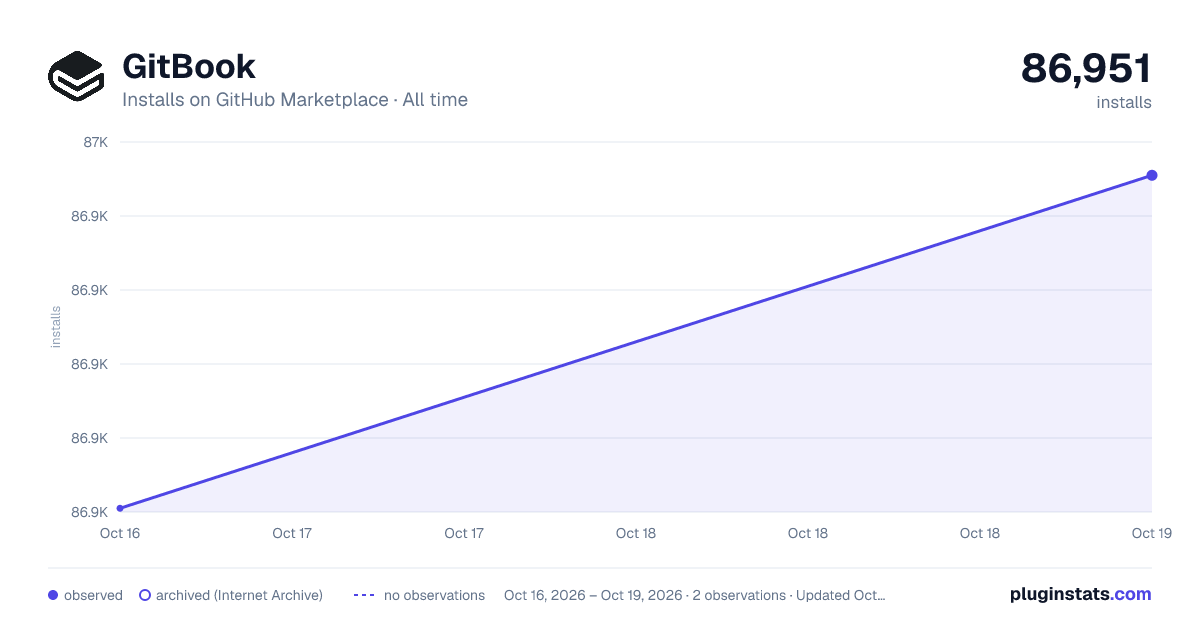The height and width of the screenshot is (630, 1200).
Task: Select the Oct 19 data point on the chart
Action: point(1152,175)
